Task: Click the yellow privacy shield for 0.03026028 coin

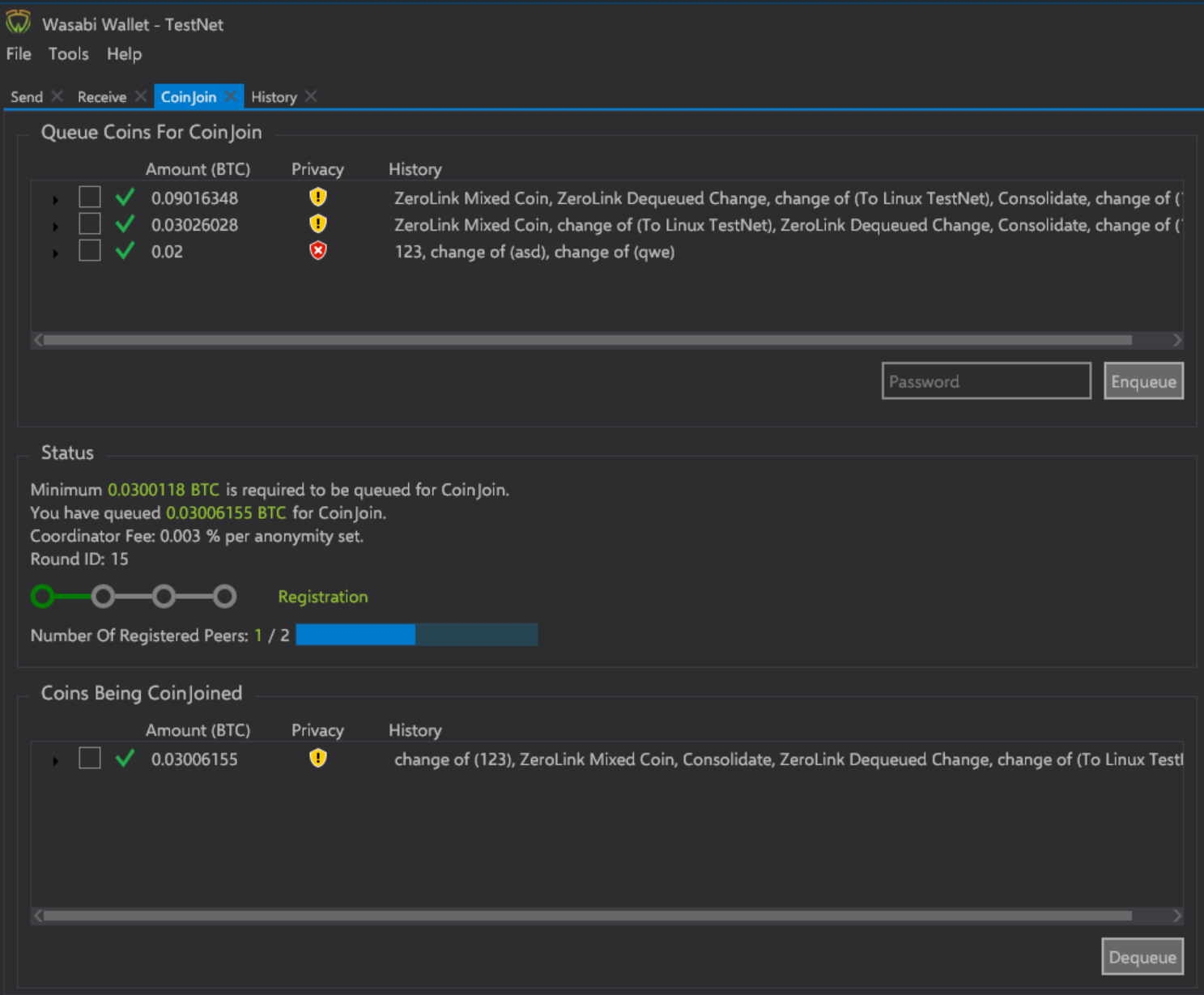Action: click(318, 223)
